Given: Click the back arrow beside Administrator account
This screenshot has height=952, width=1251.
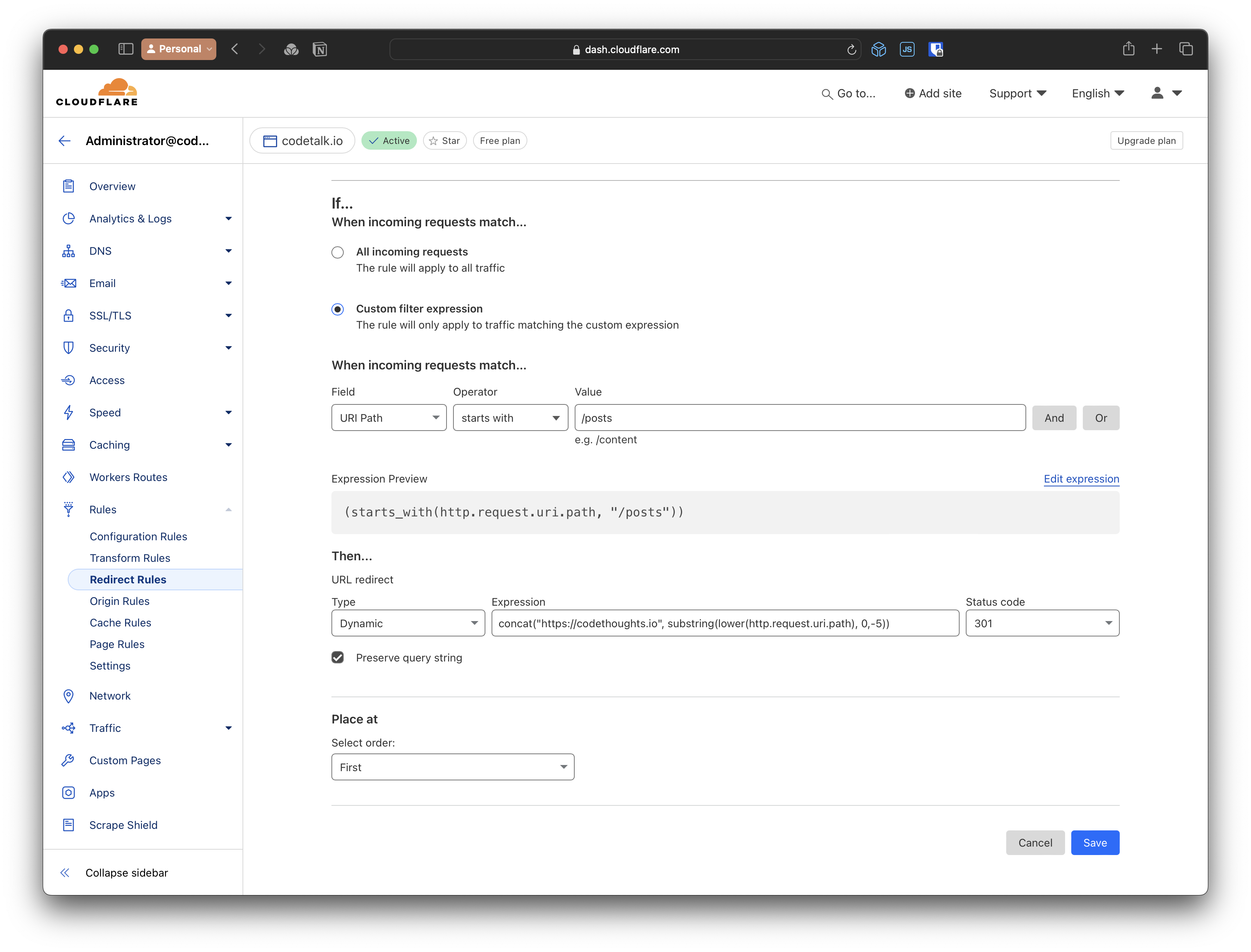Looking at the screenshot, I should tap(65, 140).
